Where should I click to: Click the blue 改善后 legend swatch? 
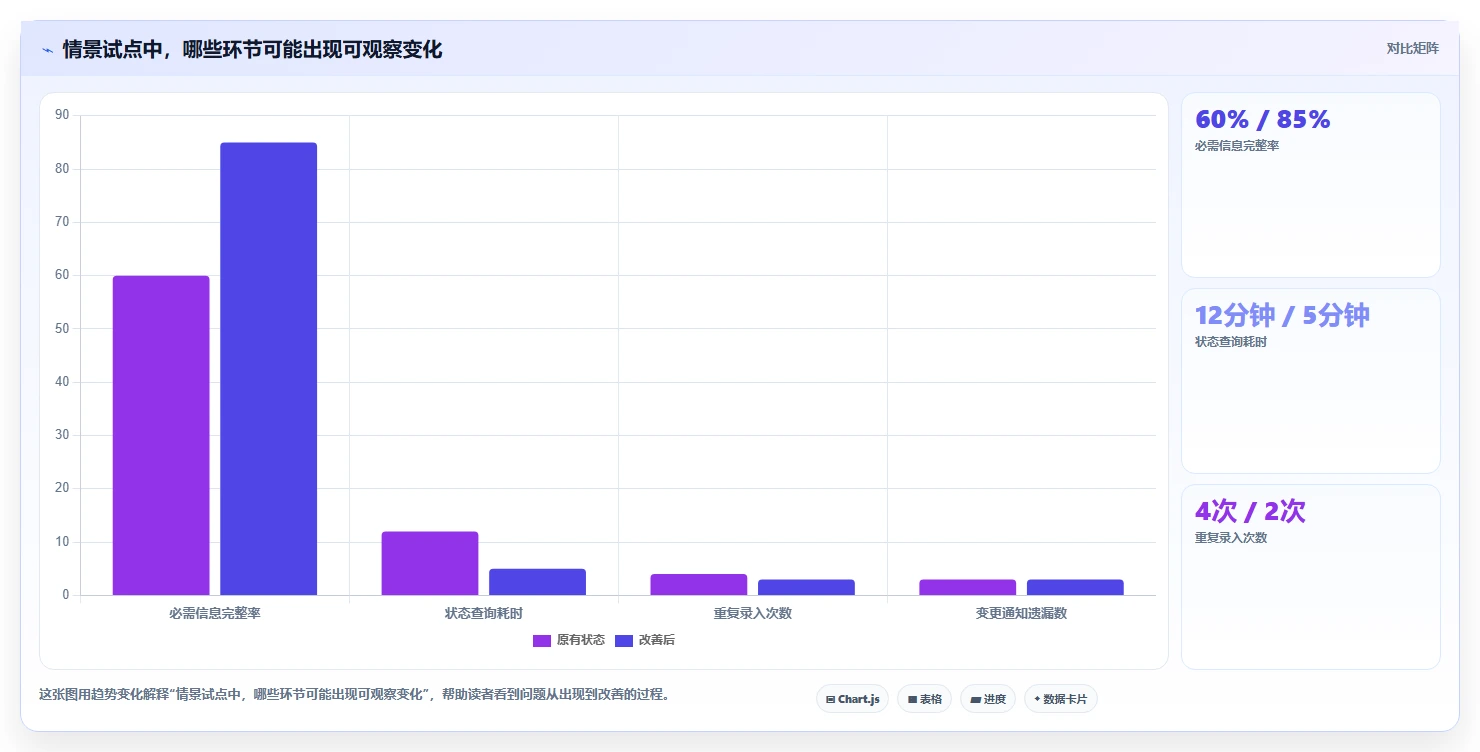624,640
